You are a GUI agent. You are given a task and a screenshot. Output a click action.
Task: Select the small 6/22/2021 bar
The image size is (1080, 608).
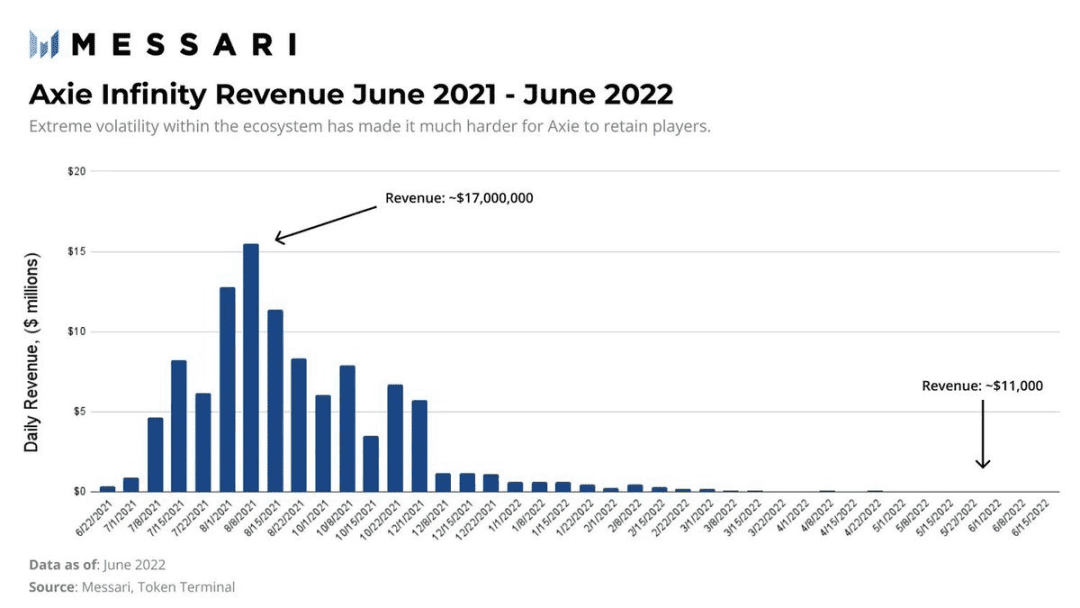pyautogui.click(x=107, y=489)
